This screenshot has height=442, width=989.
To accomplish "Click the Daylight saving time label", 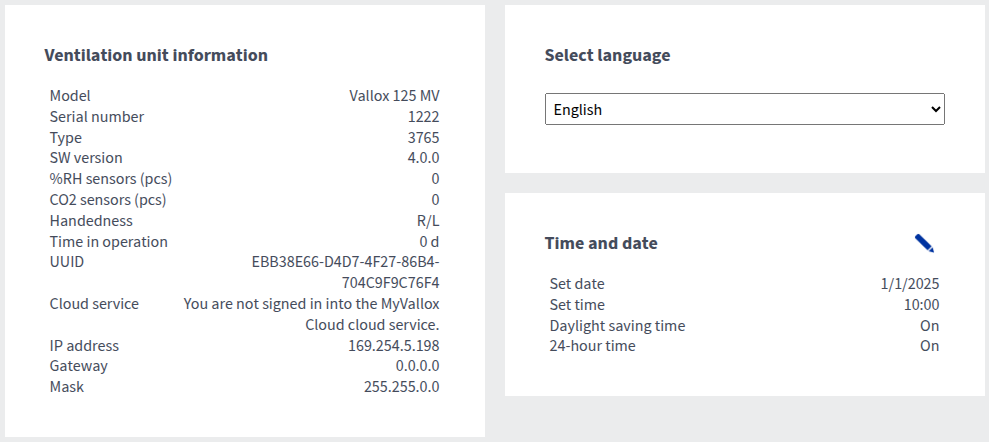I will pos(617,326).
